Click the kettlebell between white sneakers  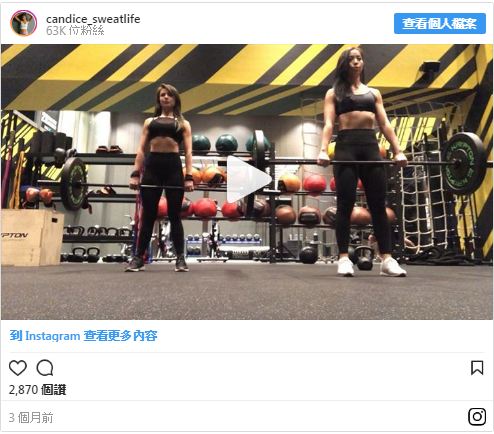(x=364, y=258)
